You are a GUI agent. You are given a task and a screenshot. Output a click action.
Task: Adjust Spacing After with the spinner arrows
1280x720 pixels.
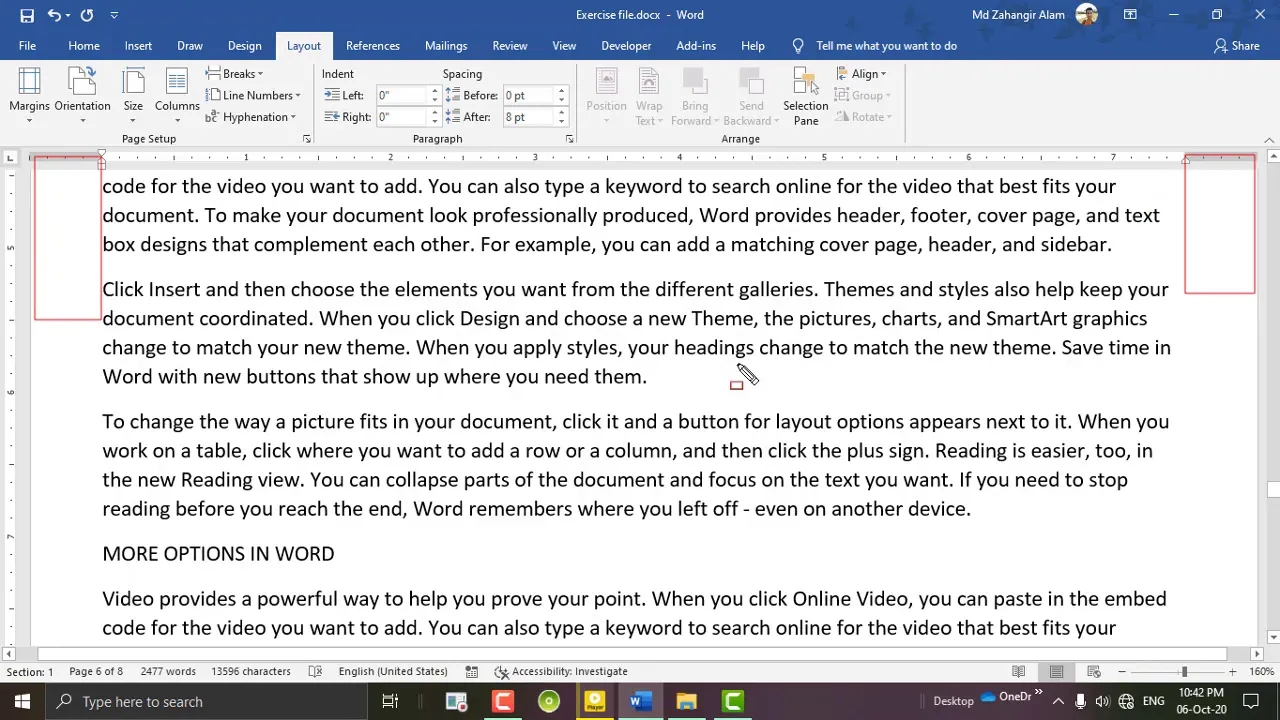(x=561, y=117)
